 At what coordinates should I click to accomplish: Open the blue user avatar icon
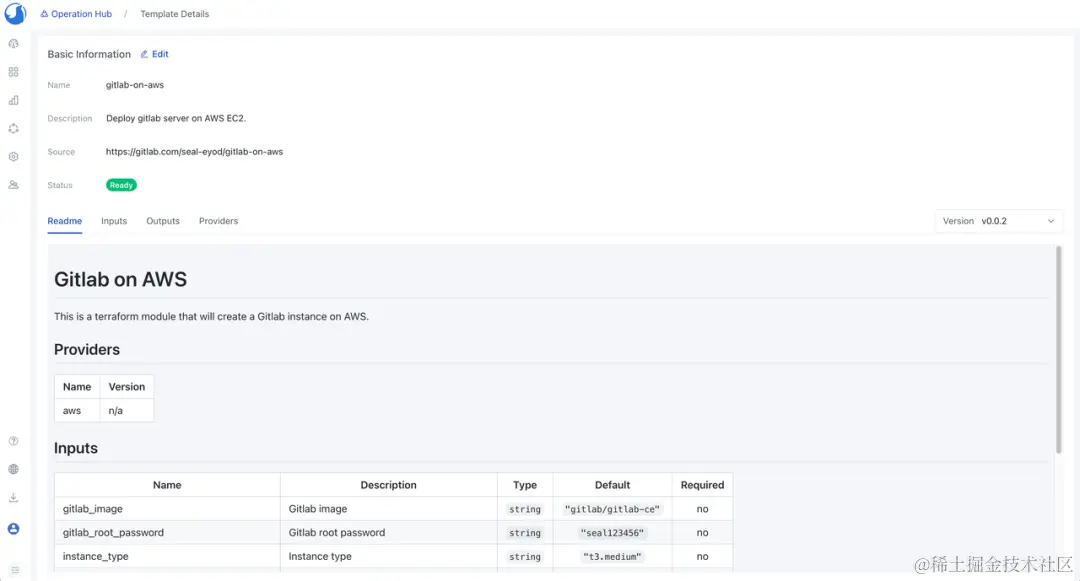click(13, 529)
